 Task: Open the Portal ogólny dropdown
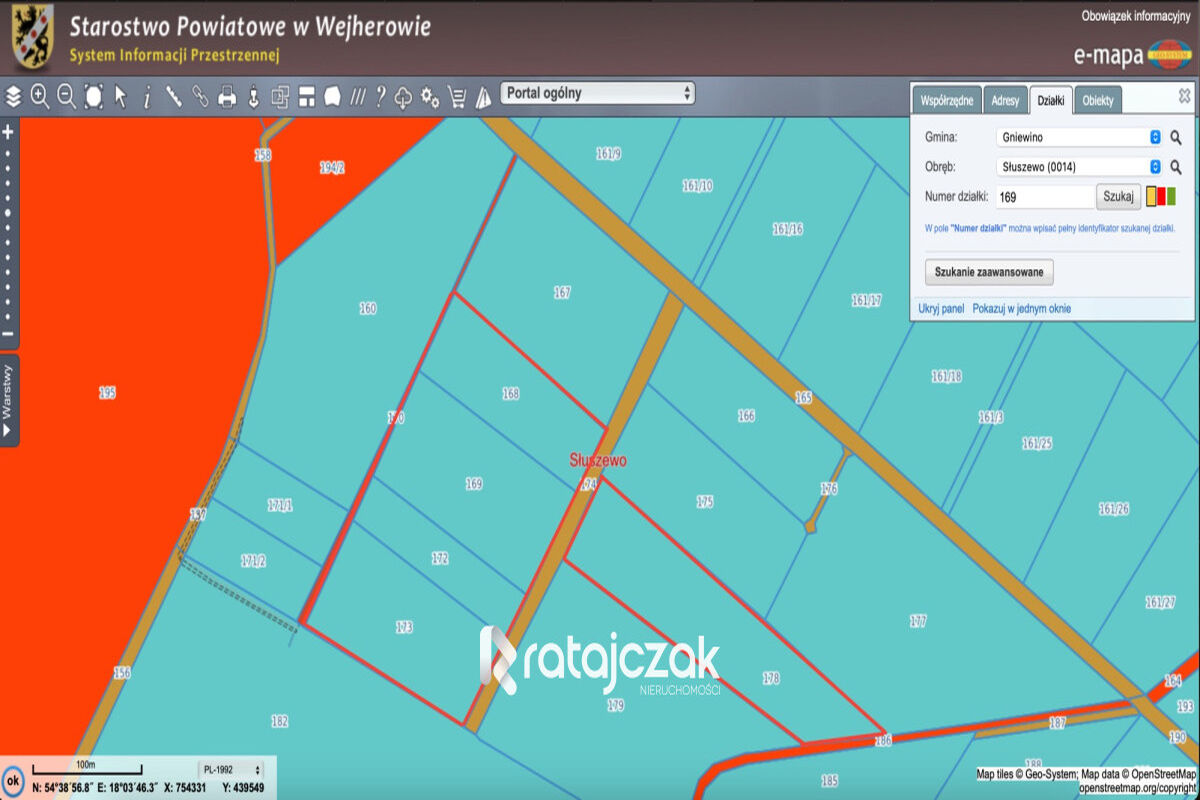click(x=597, y=93)
